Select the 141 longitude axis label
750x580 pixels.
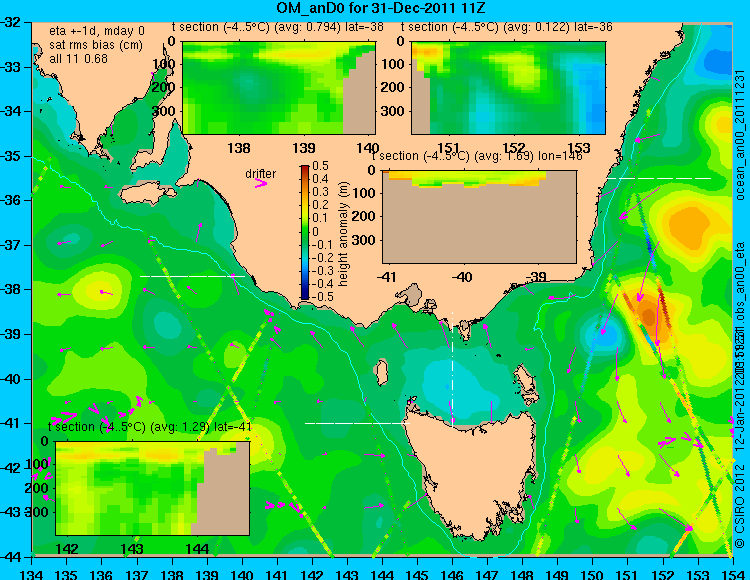pyautogui.click(x=277, y=574)
